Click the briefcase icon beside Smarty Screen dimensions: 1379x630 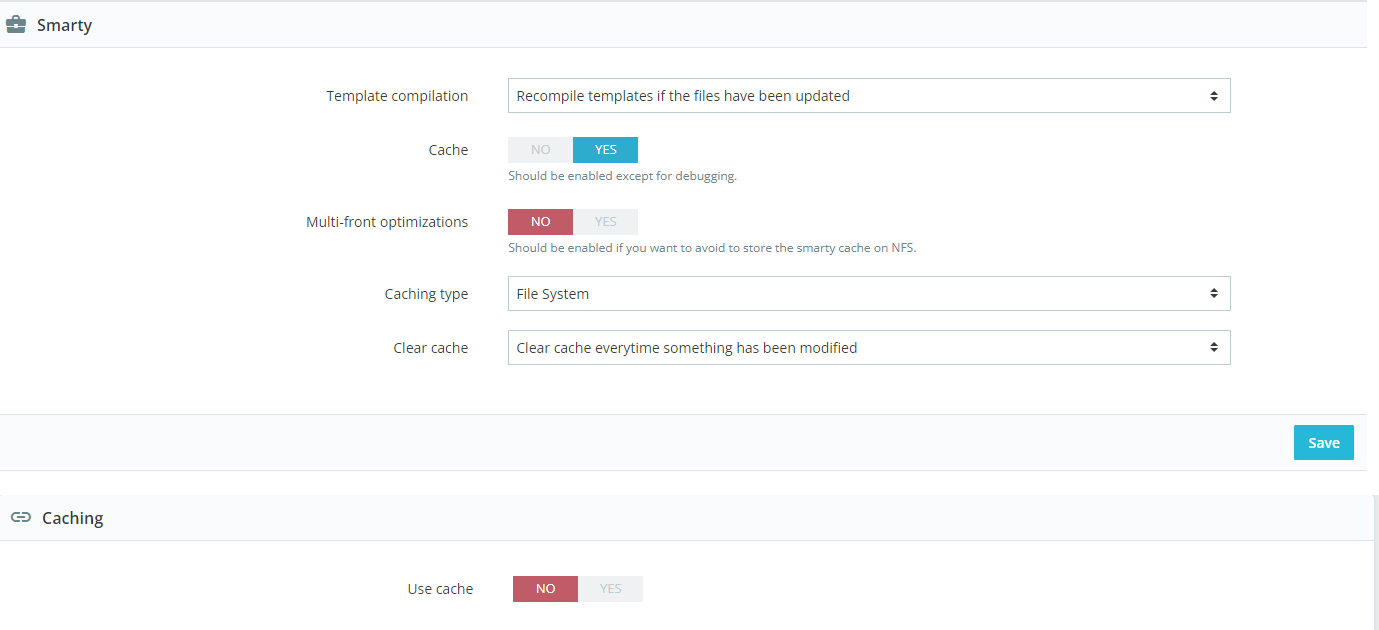[x=16, y=25]
